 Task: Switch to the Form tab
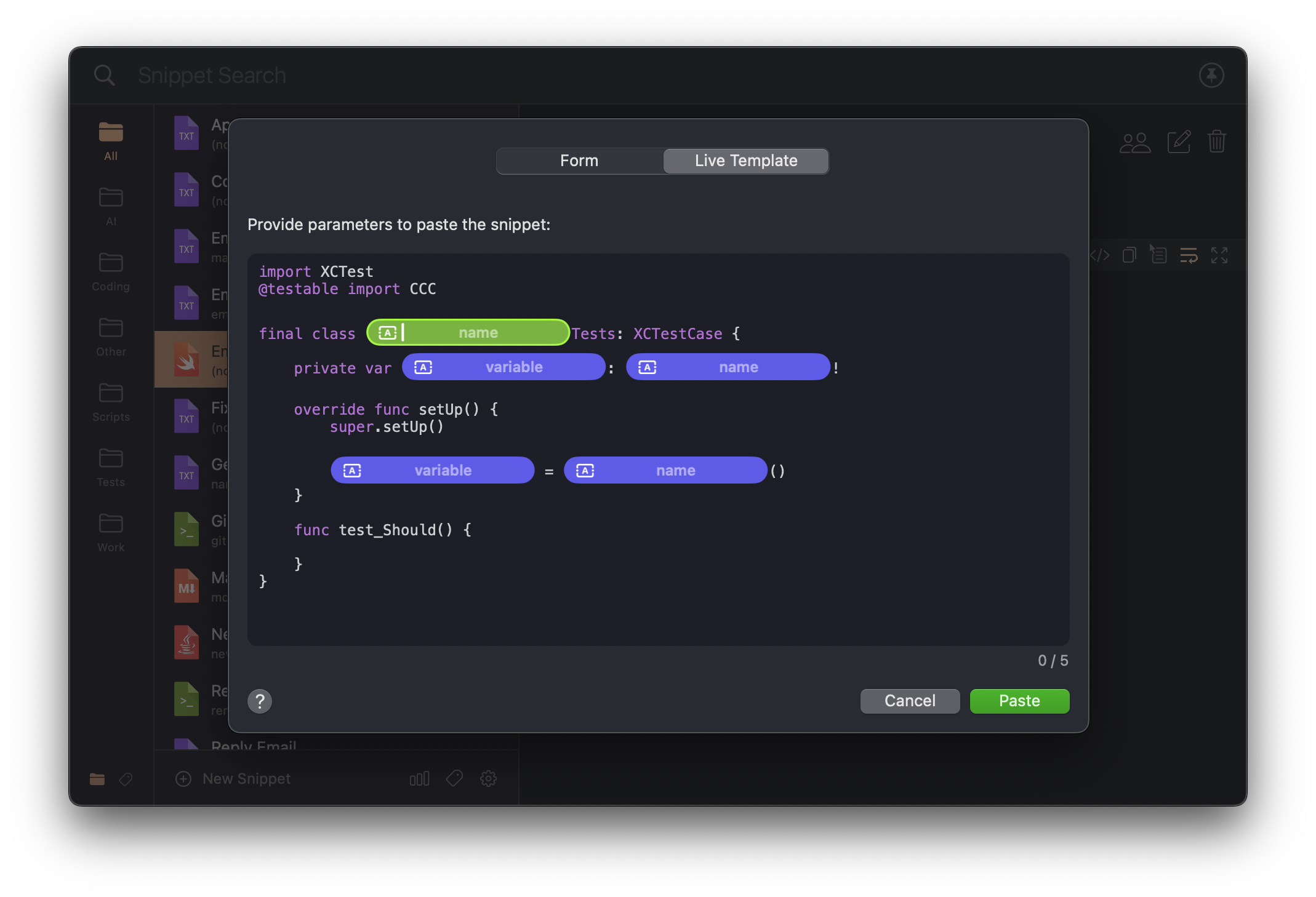coord(579,161)
